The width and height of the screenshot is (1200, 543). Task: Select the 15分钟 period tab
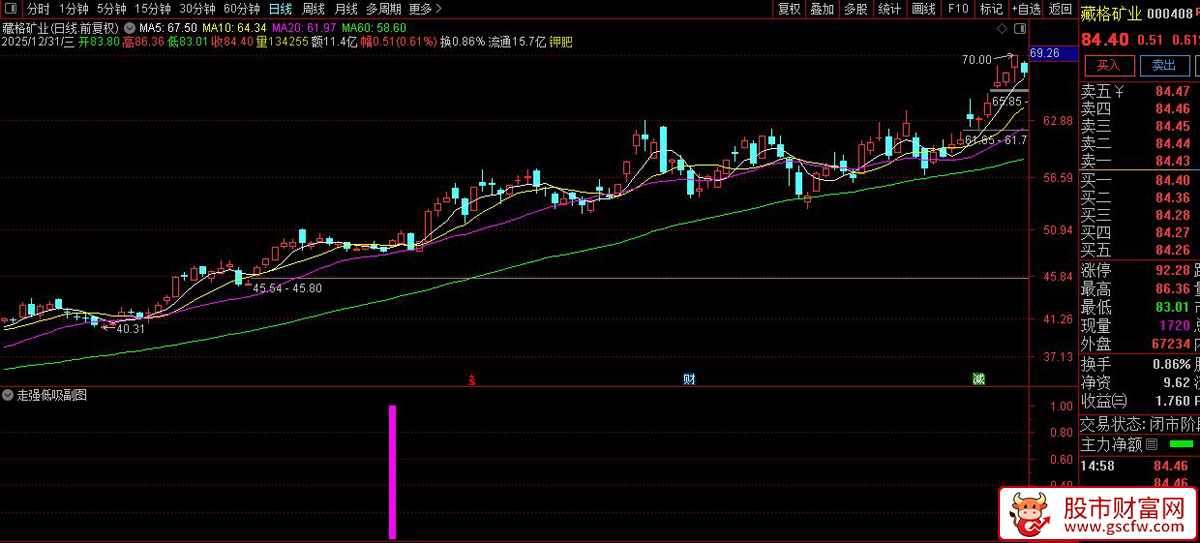[152, 9]
